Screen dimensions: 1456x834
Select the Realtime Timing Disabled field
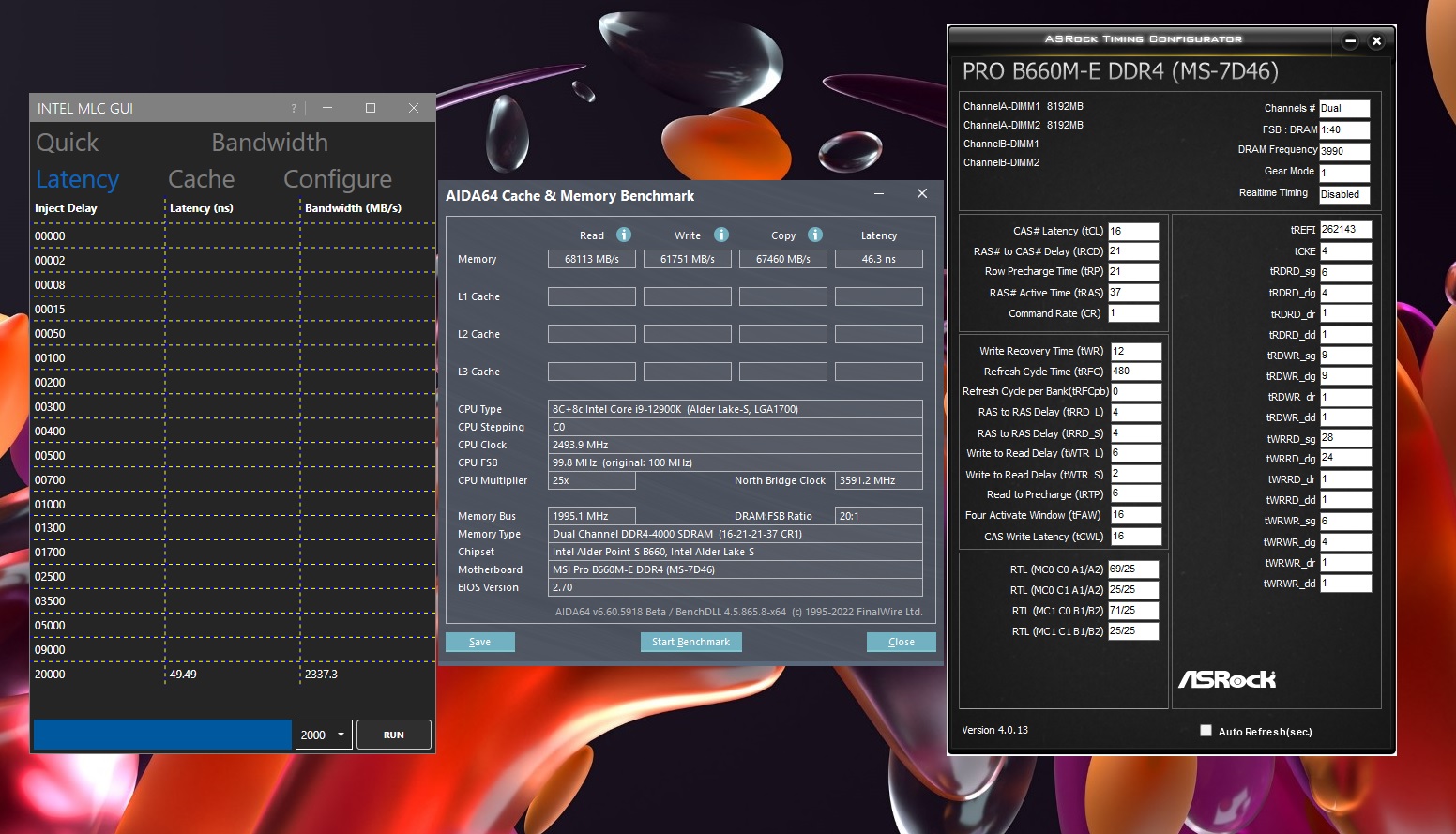(1344, 194)
